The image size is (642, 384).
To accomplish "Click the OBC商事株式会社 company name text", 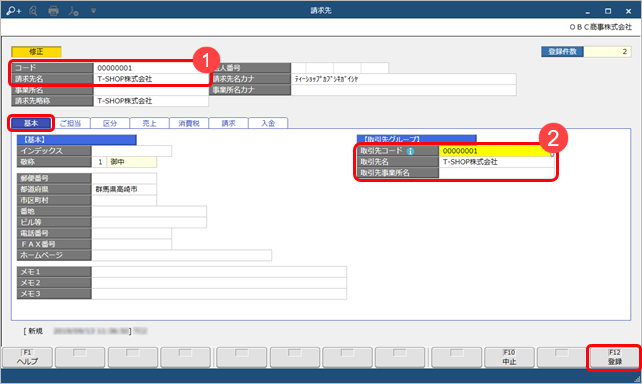I will 600,27.
